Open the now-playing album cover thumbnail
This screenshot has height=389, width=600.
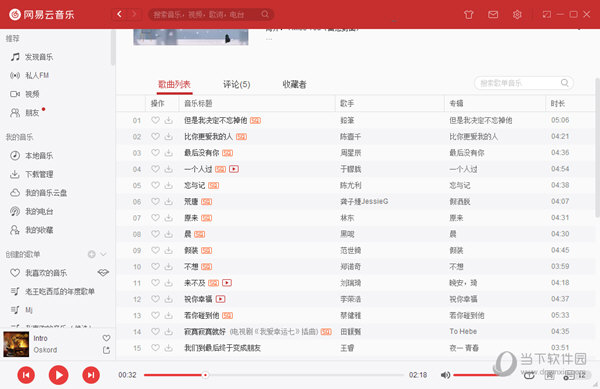pyautogui.click(x=16, y=344)
